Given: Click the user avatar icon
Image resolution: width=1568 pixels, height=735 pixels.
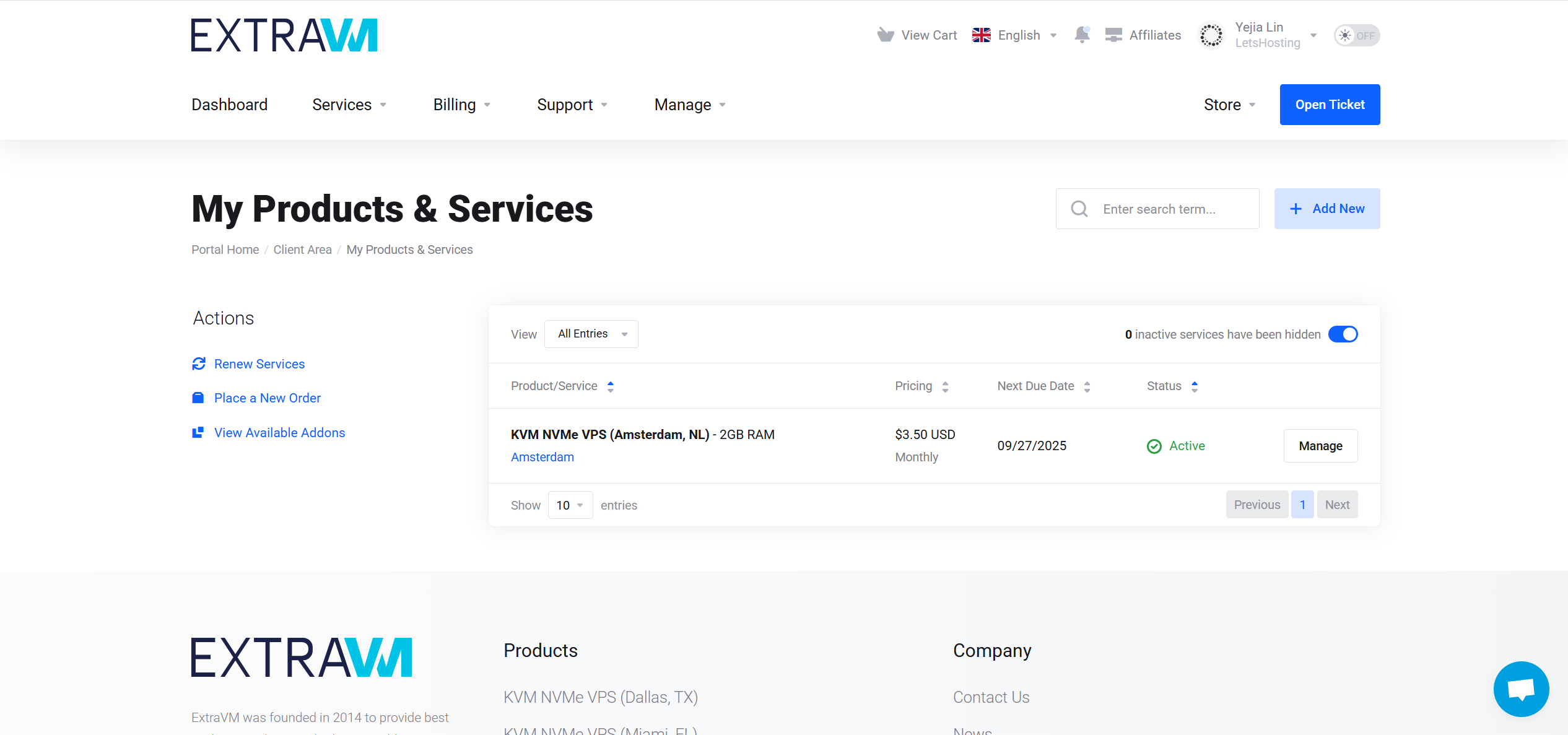Looking at the screenshot, I should point(1211,35).
